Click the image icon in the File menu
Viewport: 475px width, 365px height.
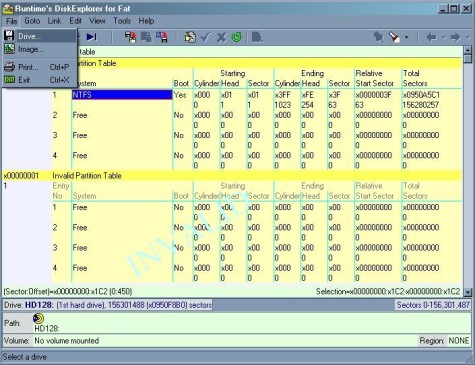pyautogui.click(x=9, y=49)
